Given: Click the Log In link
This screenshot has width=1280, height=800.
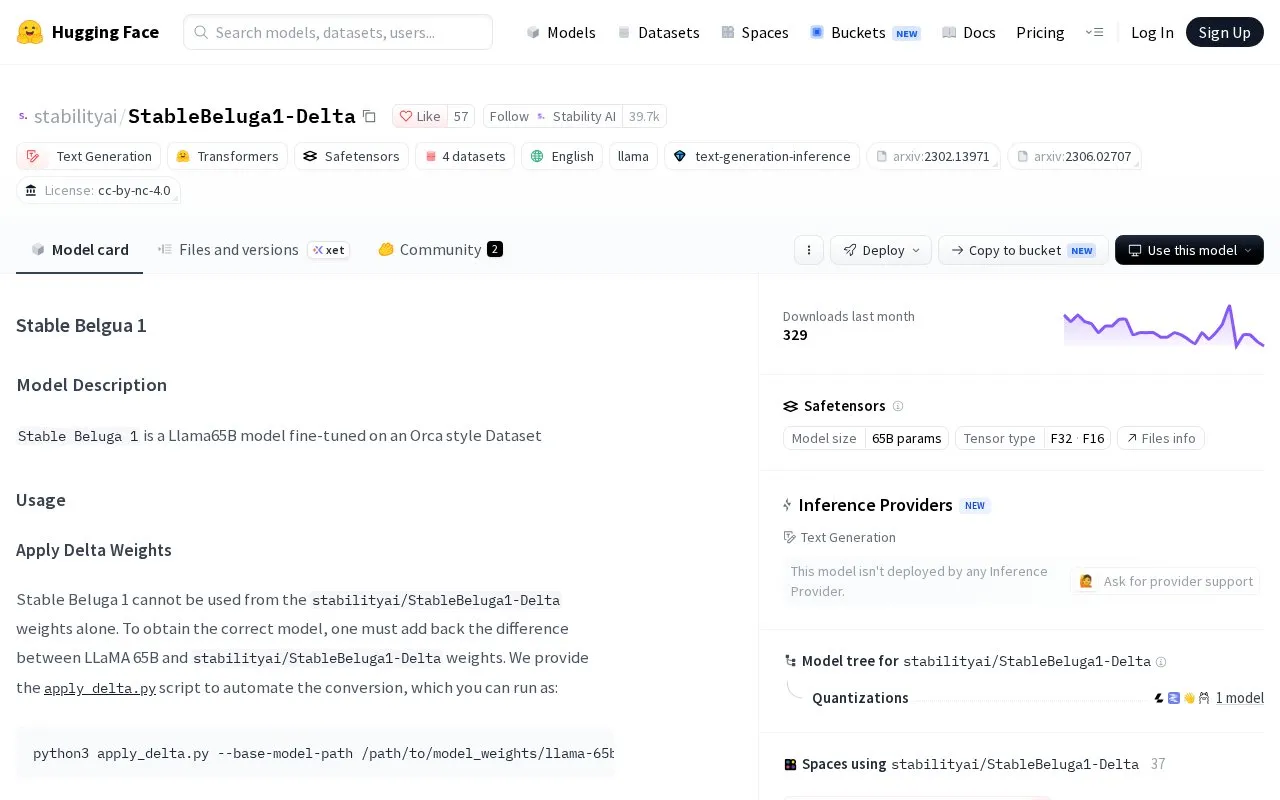Looking at the screenshot, I should tap(1152, 32).
